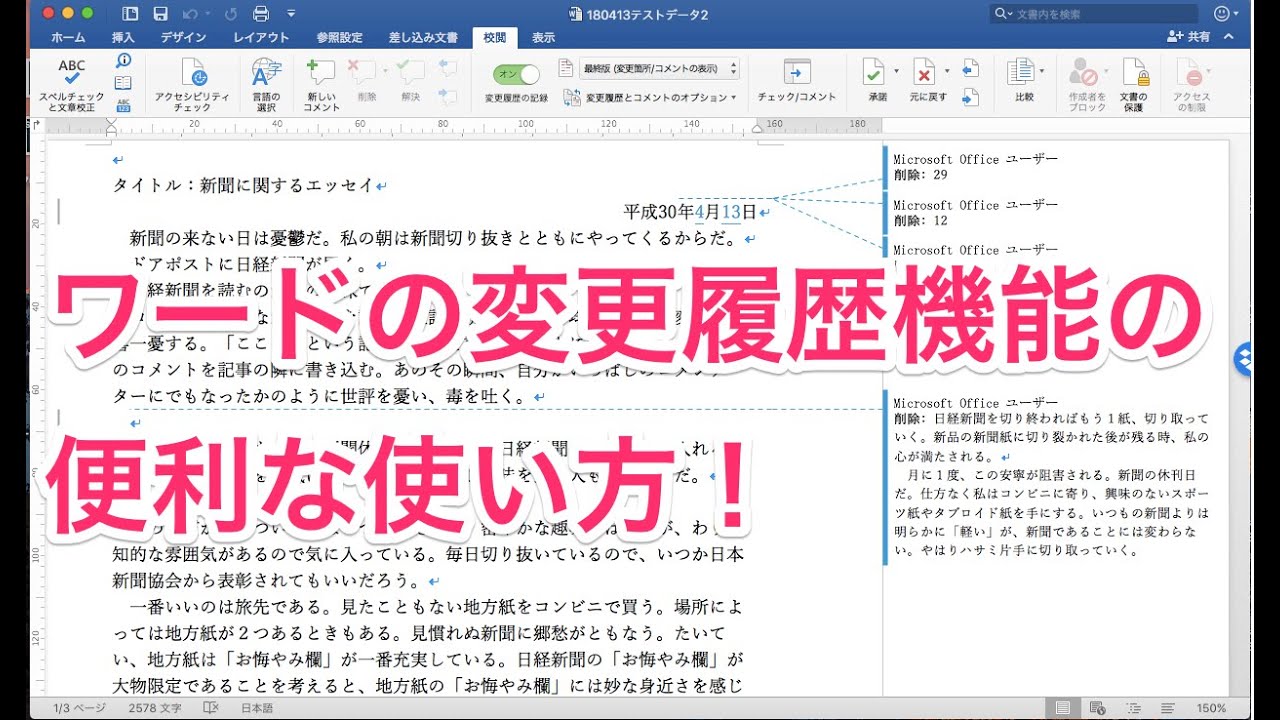Click 日本語 language in status bar

257,708
